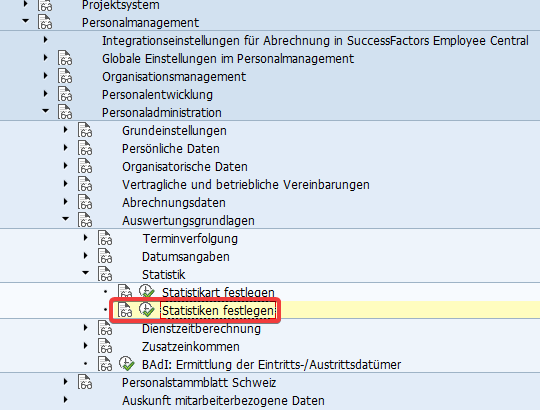The width and height of the screenshot is (540, 410).
Task: Expand the Personalentwicklung node
Action: tap(45, 93)
